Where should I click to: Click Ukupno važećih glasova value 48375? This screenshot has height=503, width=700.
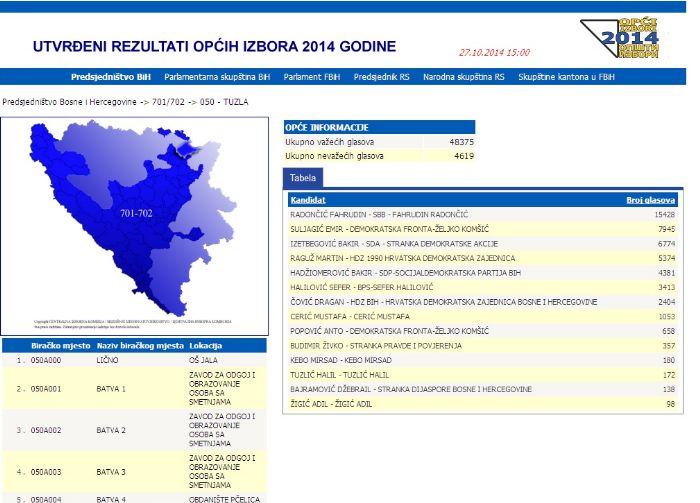[x=462, y=142]
